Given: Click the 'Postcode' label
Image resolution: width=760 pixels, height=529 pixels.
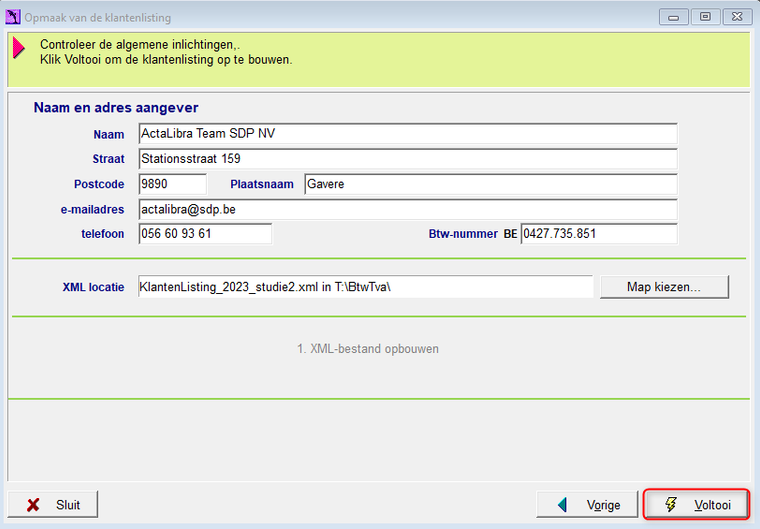Looking at the screenshot, I should pyautogui.click(x=99, y=184).
